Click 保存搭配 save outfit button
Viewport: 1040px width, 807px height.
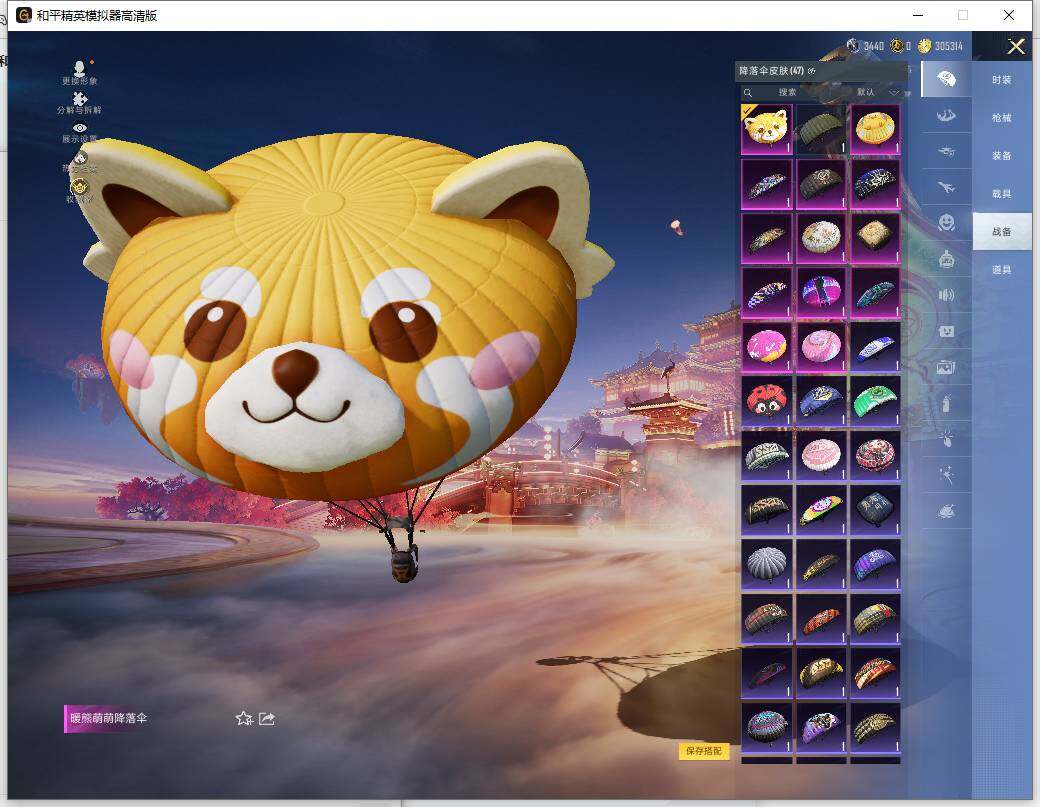[704, 751]
